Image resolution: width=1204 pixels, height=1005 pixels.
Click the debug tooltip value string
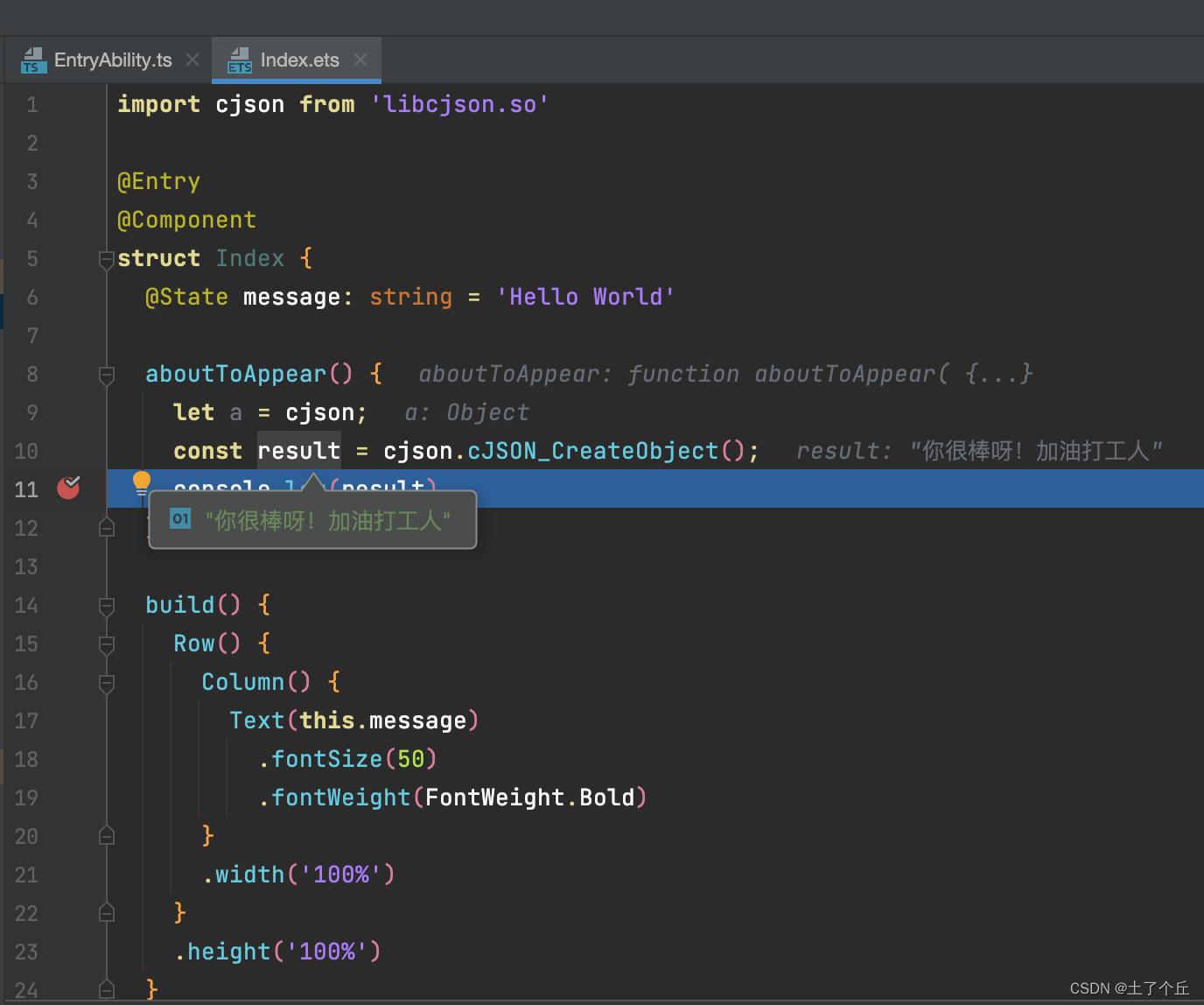[x=328, y=521]
